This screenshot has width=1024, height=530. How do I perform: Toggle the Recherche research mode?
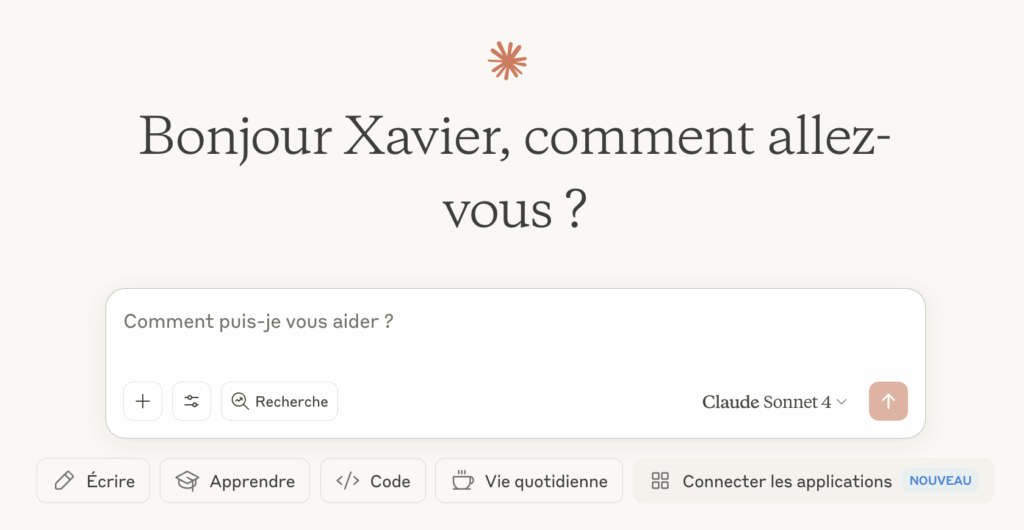280,401
